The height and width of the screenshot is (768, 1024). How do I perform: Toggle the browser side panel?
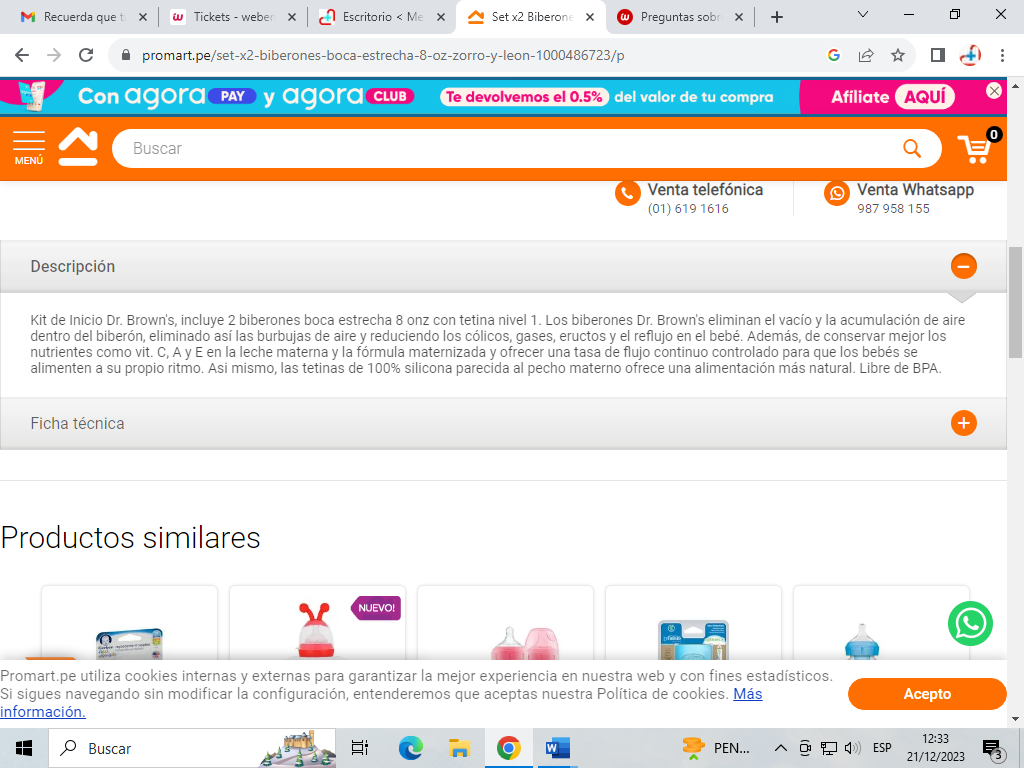(938, 56)
